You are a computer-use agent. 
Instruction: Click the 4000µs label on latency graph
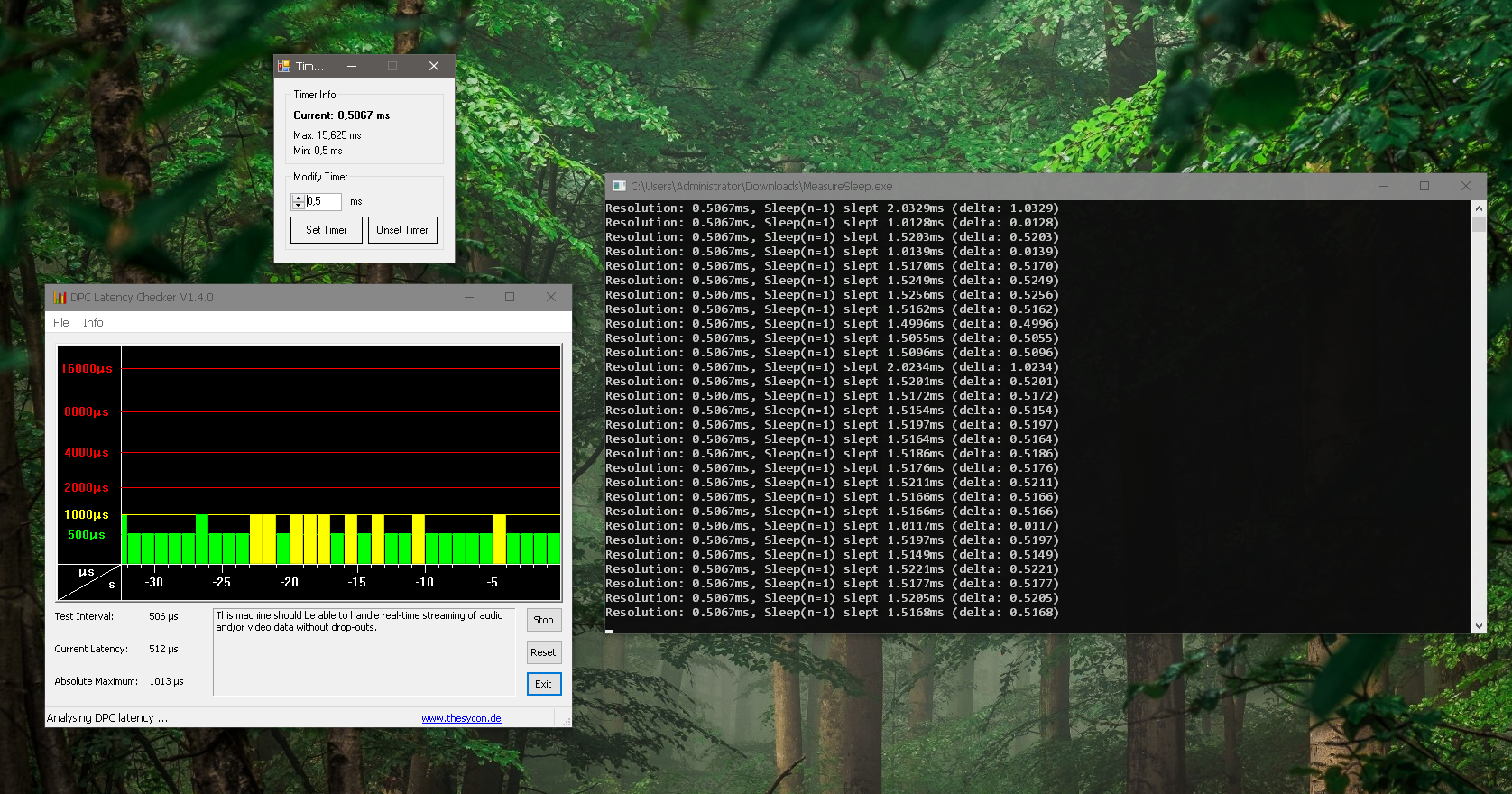(x=86, y=453)
